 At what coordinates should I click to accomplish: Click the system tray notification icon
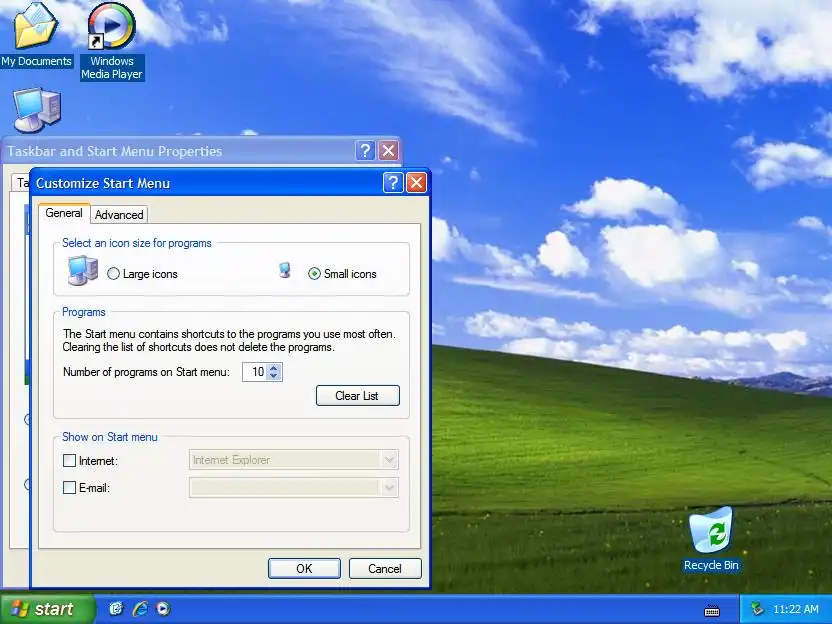pos(757,609)
